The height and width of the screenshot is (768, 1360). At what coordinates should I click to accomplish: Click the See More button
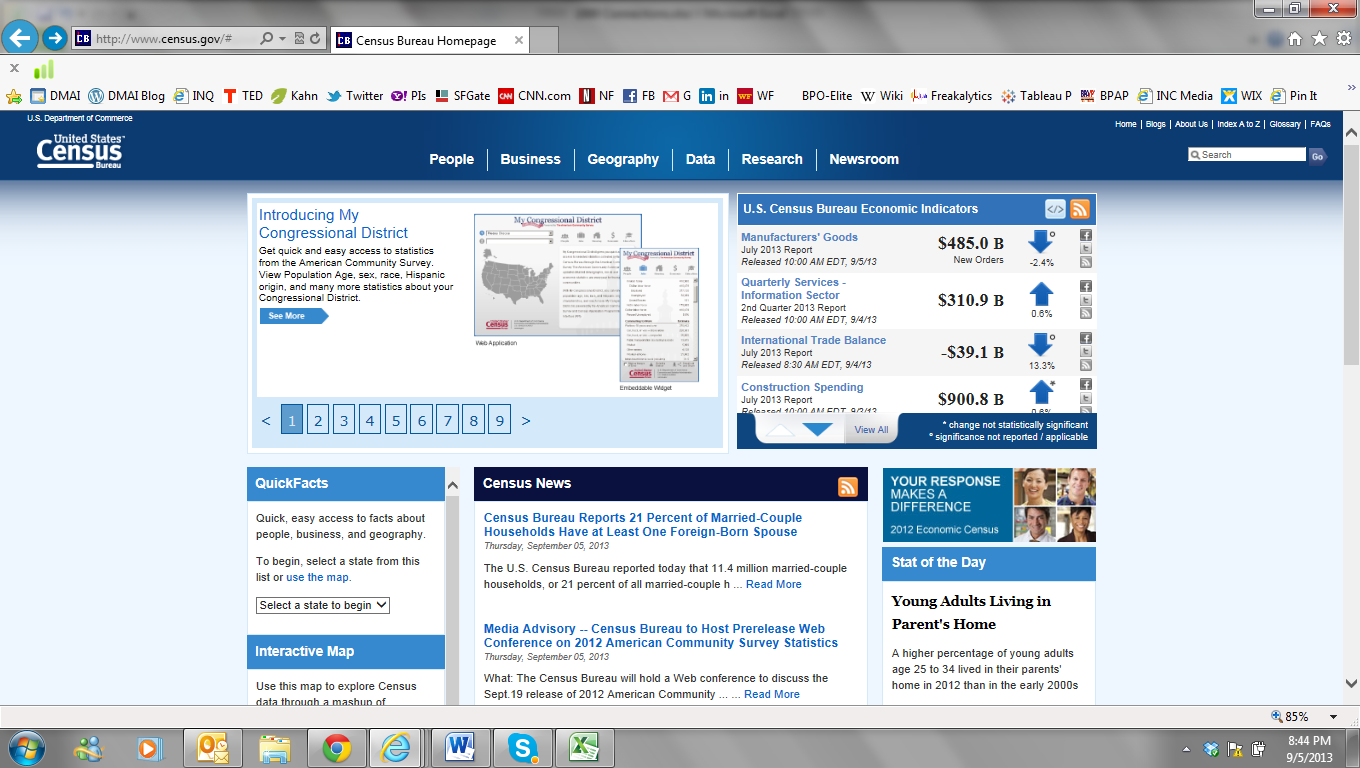(292, 316)
